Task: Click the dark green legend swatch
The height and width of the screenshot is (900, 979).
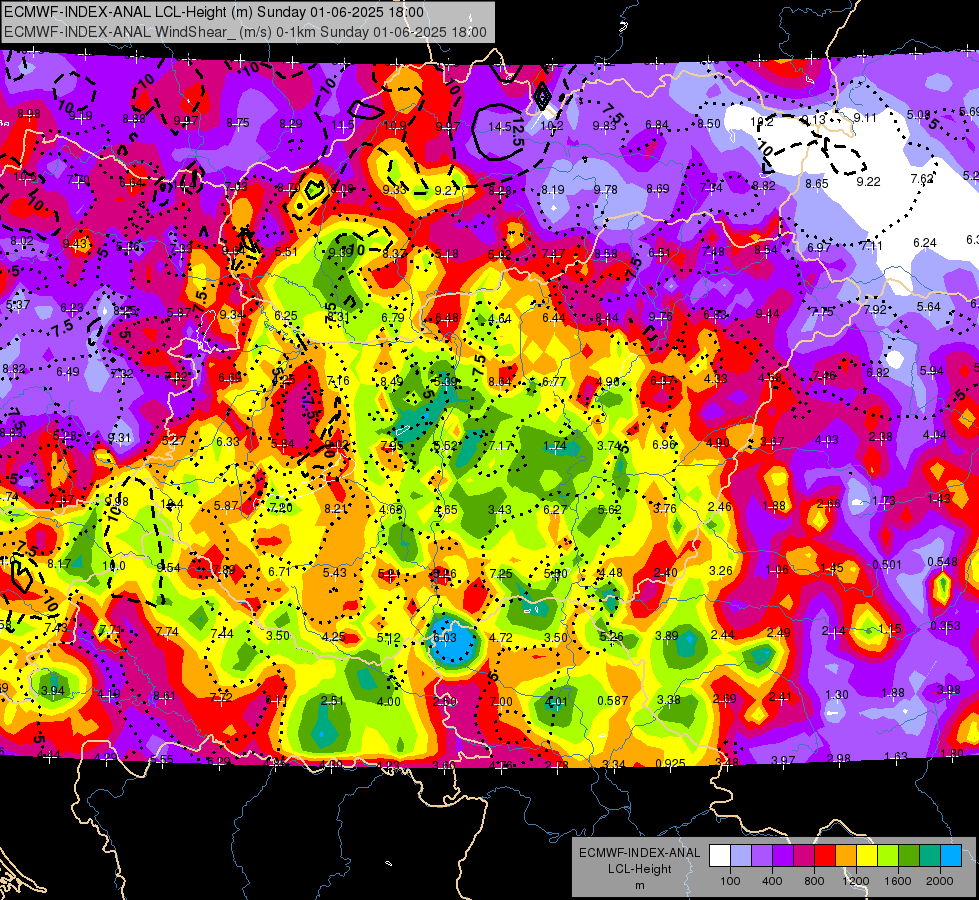Action: [908, 856]
